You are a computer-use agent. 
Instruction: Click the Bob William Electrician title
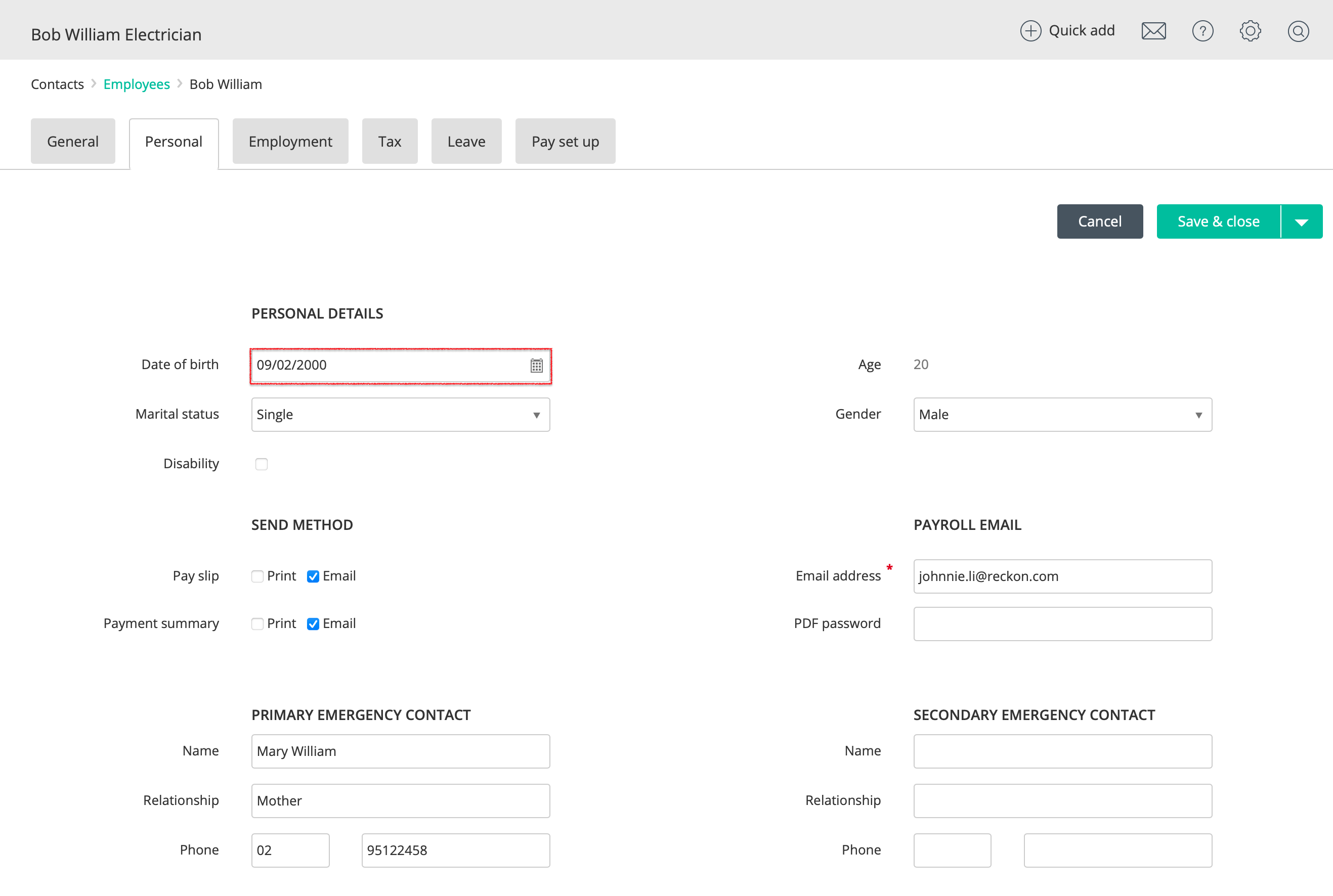point(116,34)
